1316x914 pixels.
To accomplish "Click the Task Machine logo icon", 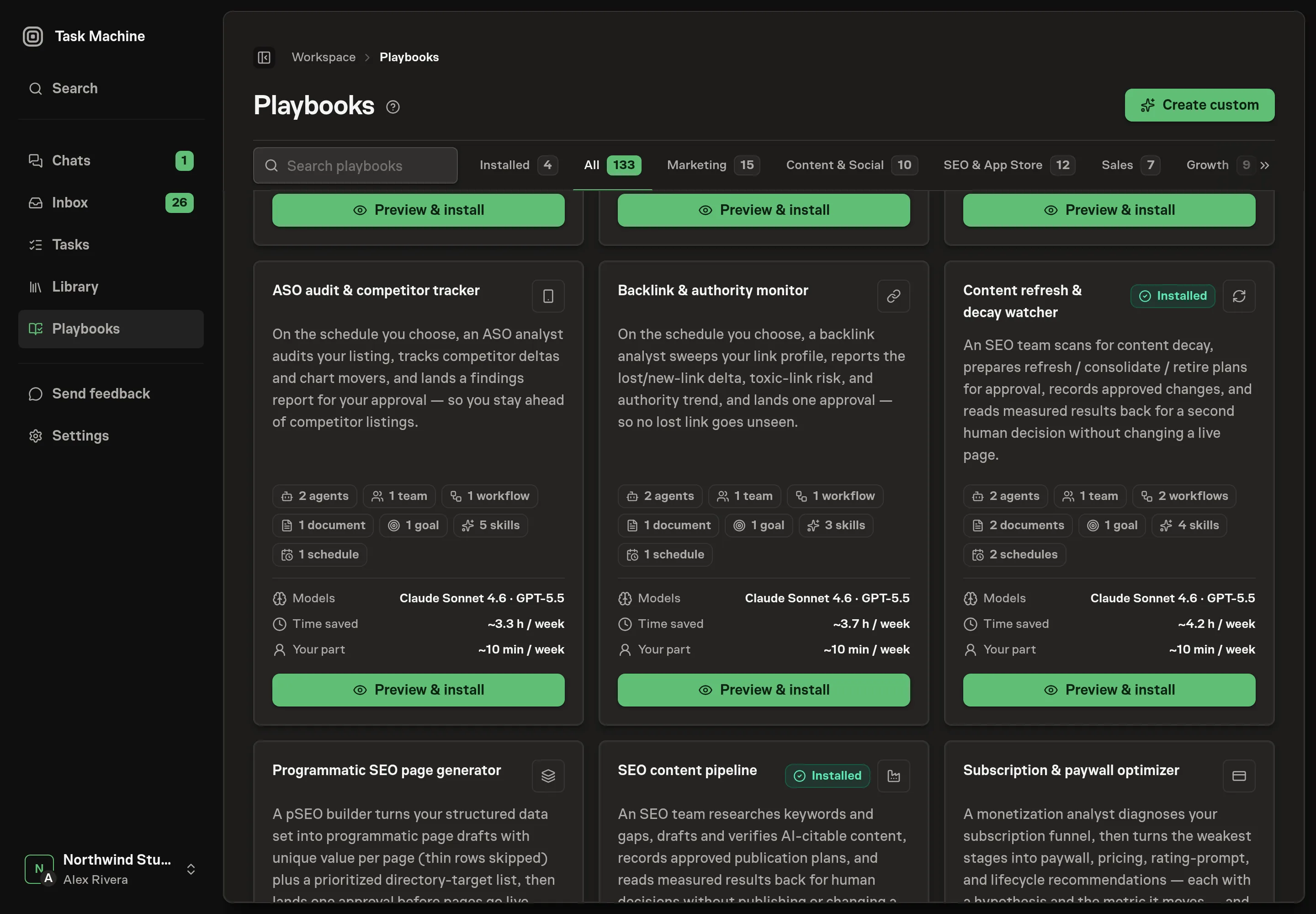I will click(32, 36).
